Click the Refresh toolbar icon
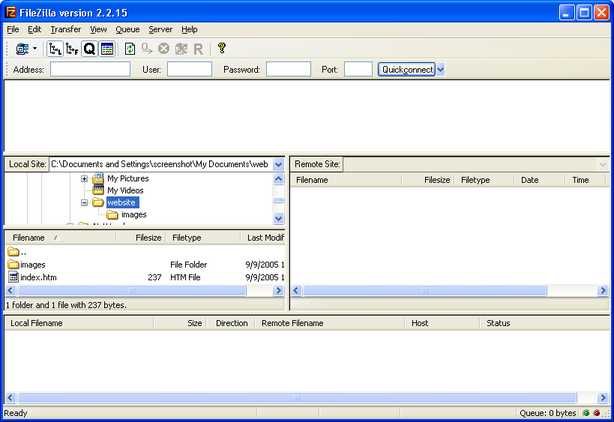The height and width of the screenshot is (422, 614). (x=130, y=49)
